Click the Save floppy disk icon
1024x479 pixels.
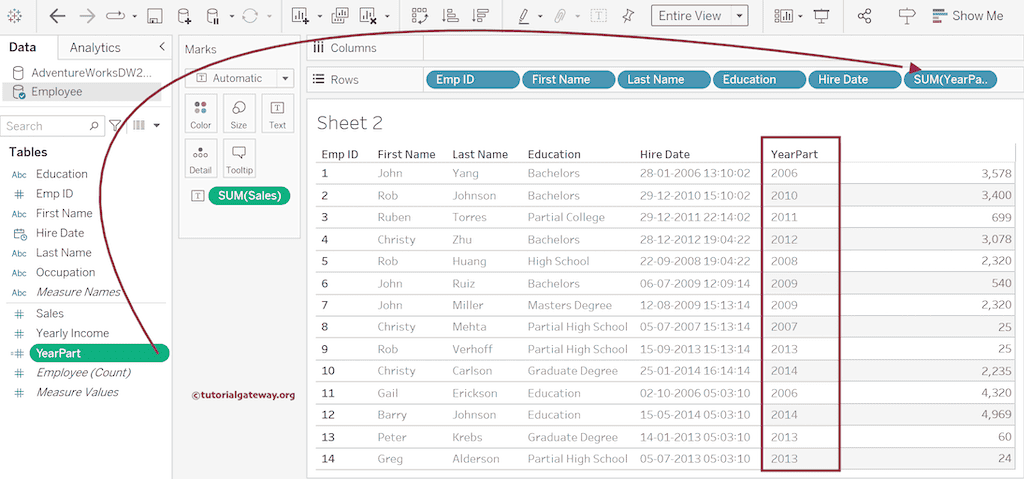[155, 16]
